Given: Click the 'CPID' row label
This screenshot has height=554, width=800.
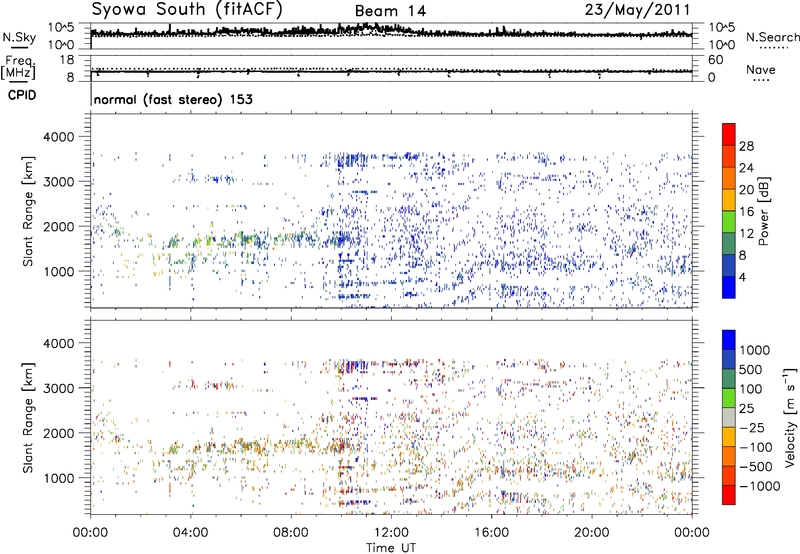Looking at the screenshot, I should pos(22,95).
